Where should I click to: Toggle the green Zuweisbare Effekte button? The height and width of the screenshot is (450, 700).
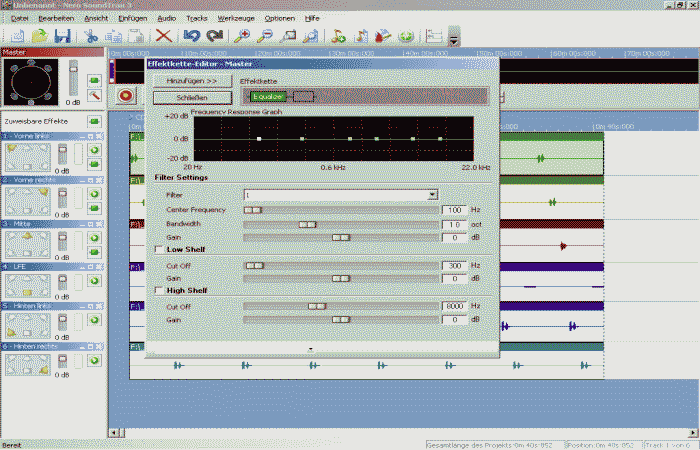click(x=94, y=120)
